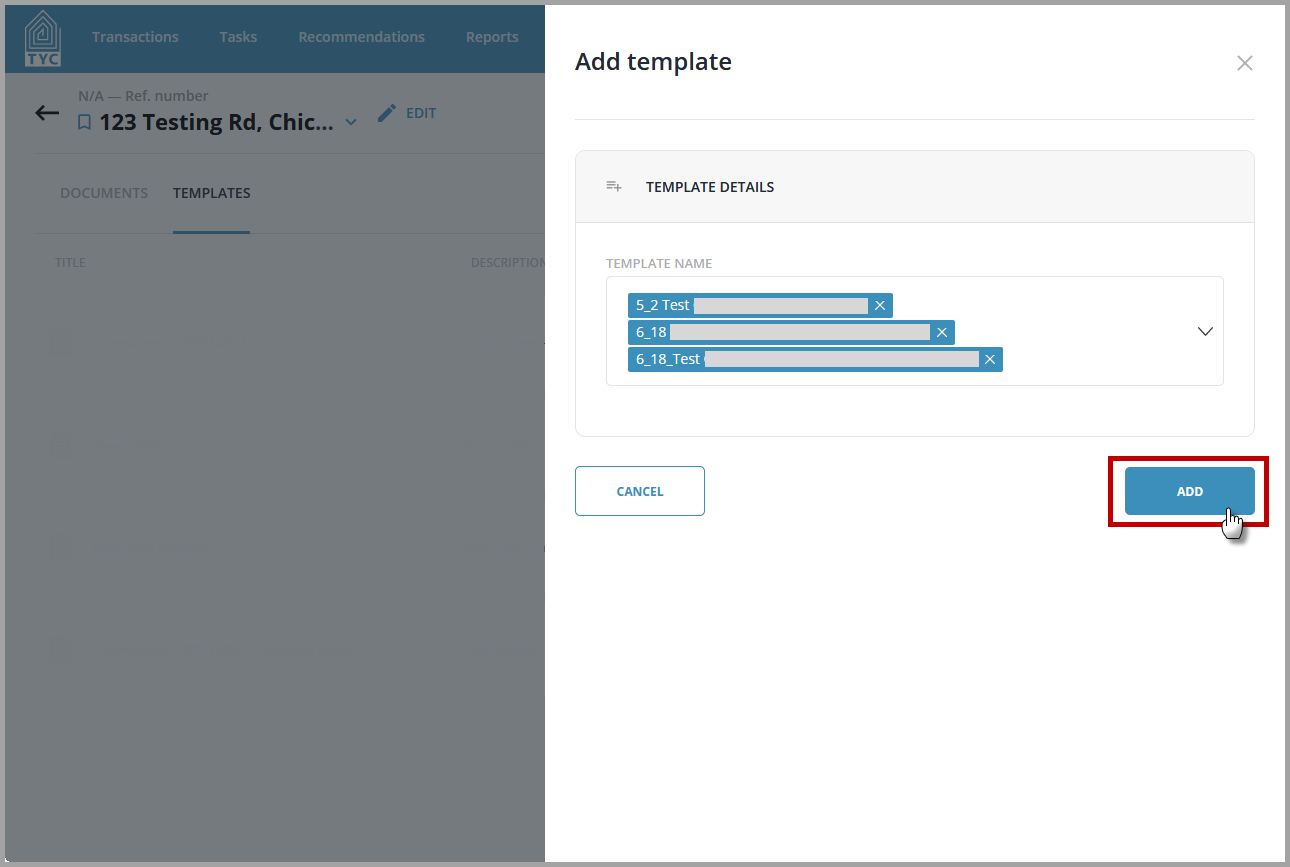The height and width of the screenshot is (867, 1290).
Task: Select the Templates tab
Action: pos(211,193)
